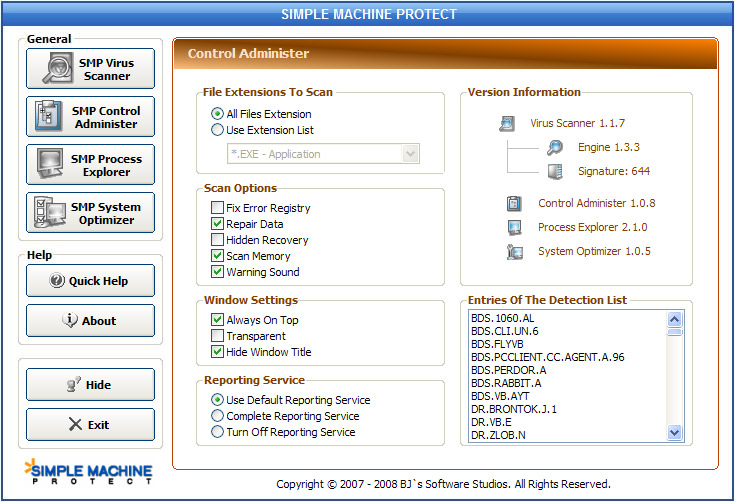Click the X icon on Exit
The image size is (735, 502).
tap(75, 424)
